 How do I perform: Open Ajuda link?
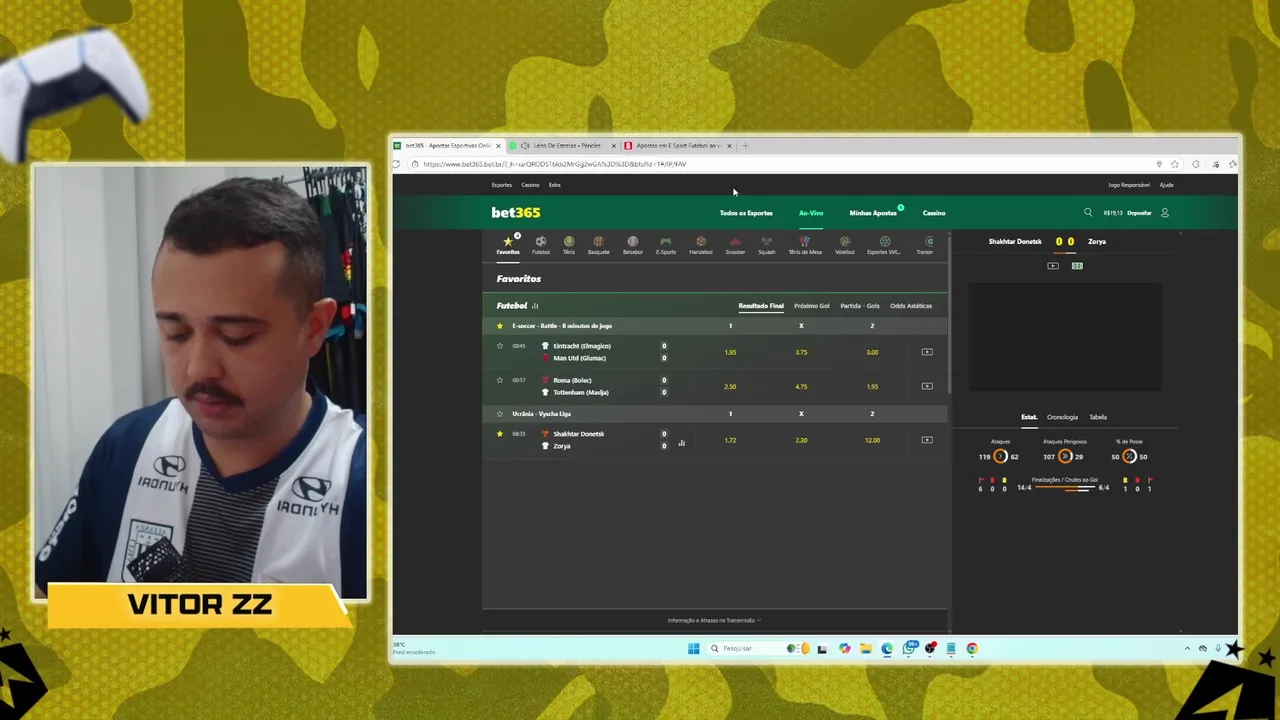[1166, 185]
